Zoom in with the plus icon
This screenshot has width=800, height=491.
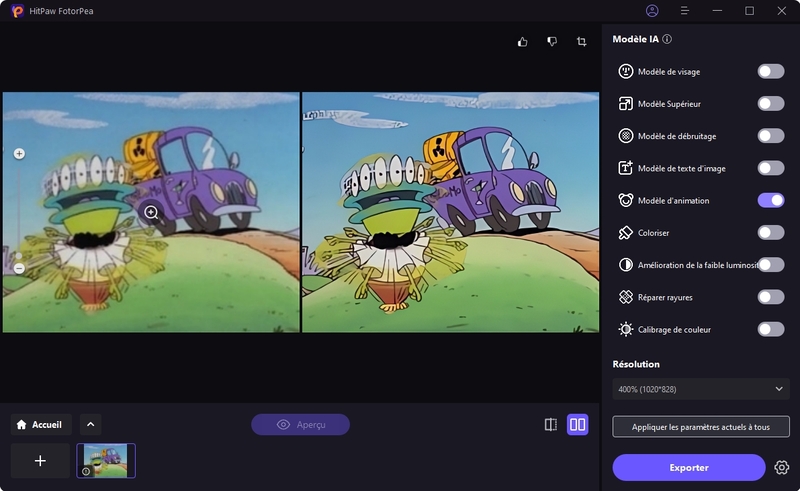(19, 154)
